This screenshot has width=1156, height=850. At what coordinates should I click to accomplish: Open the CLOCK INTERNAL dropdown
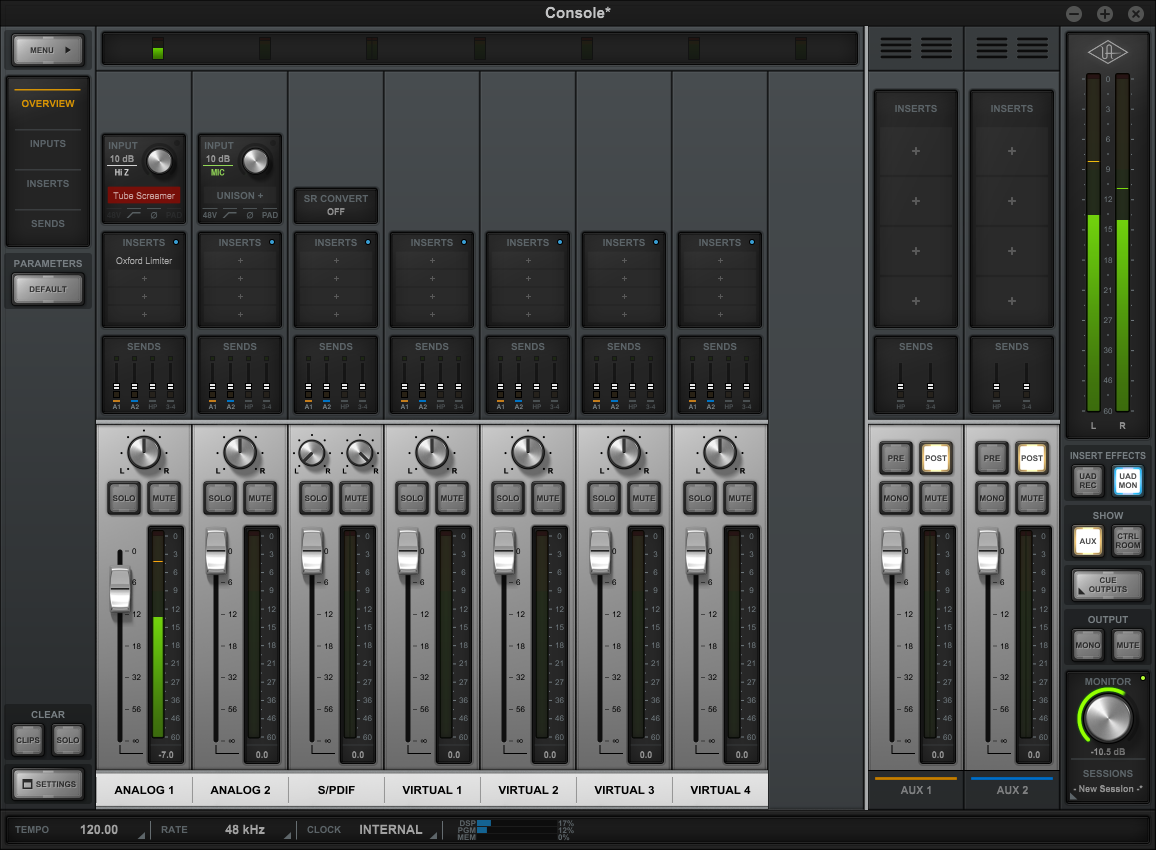(x=391, y=830)
